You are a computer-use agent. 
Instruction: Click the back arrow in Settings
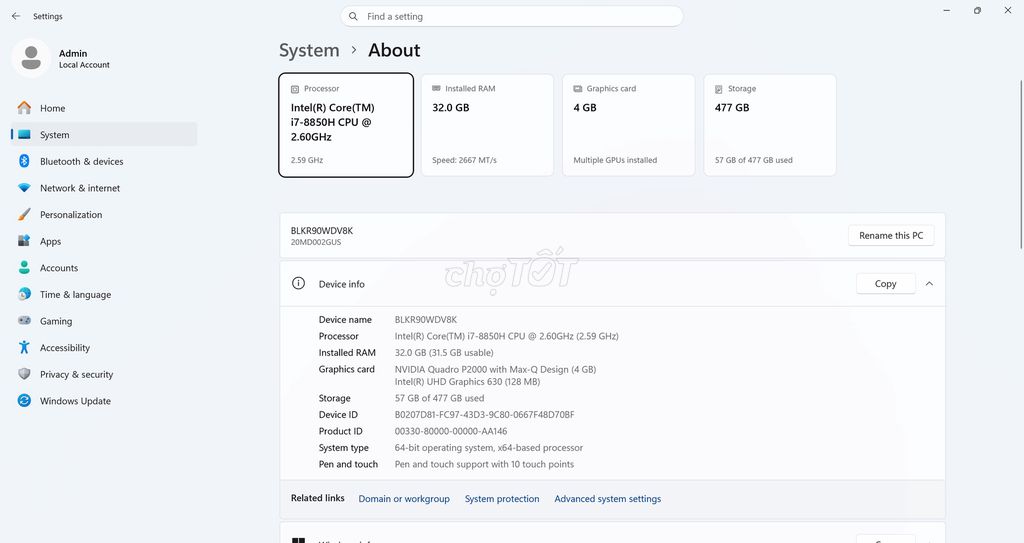click(16, 16)
